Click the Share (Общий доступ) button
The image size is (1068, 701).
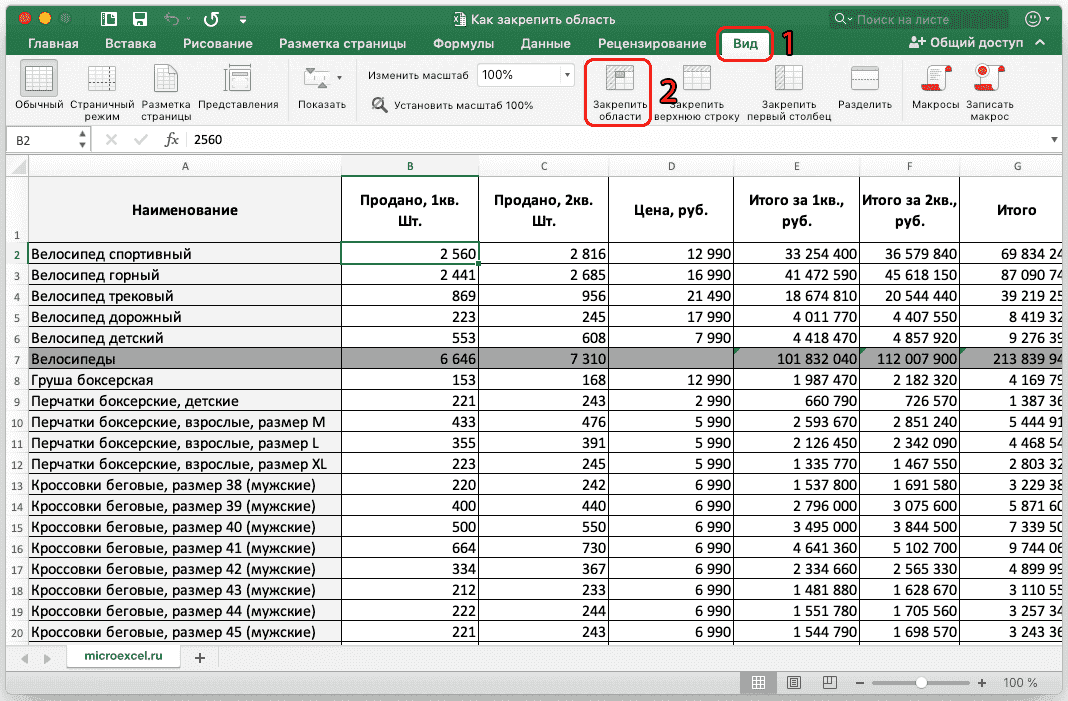[966, 43]
